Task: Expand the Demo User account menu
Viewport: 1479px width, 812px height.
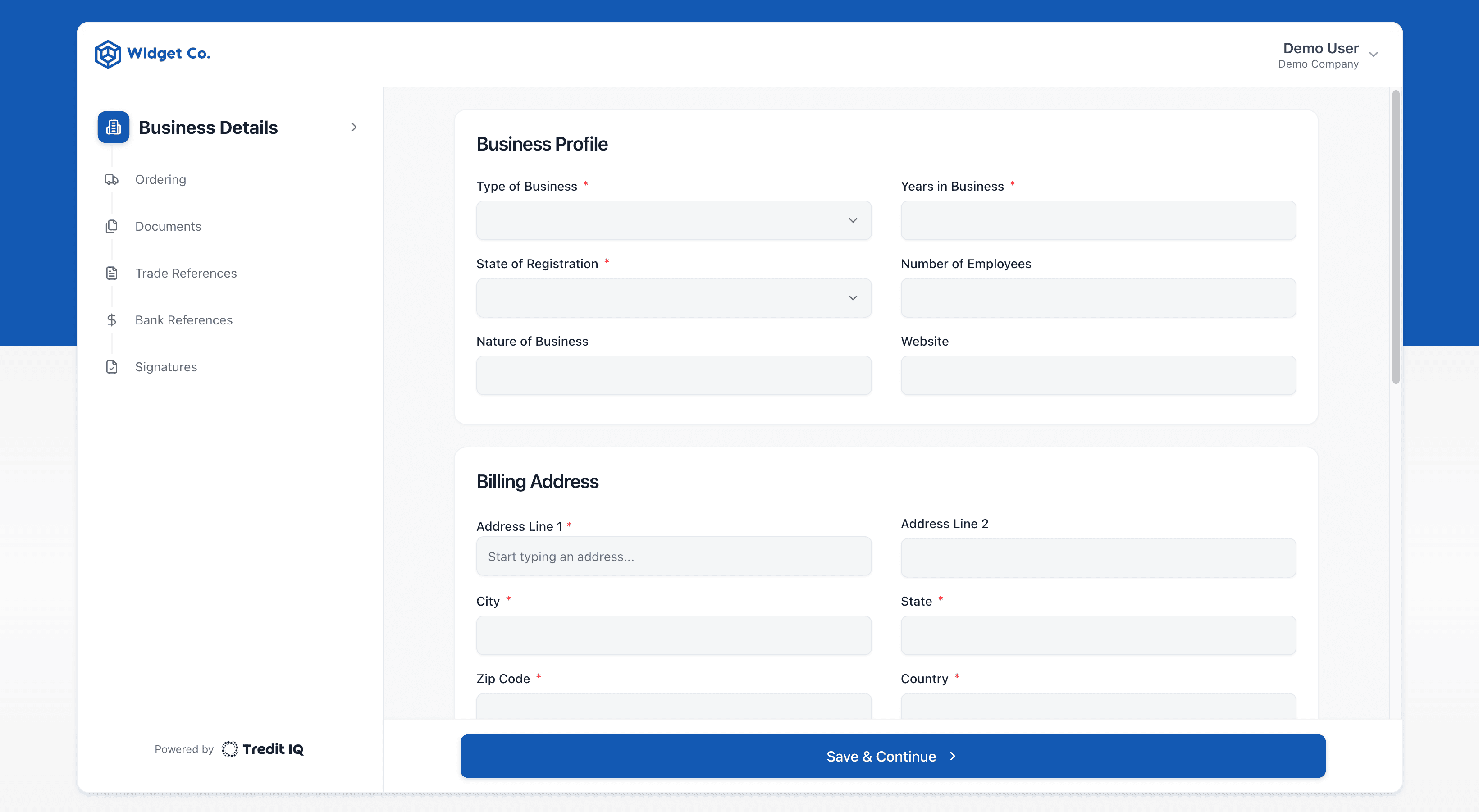Action: [x=1374, y=55]
